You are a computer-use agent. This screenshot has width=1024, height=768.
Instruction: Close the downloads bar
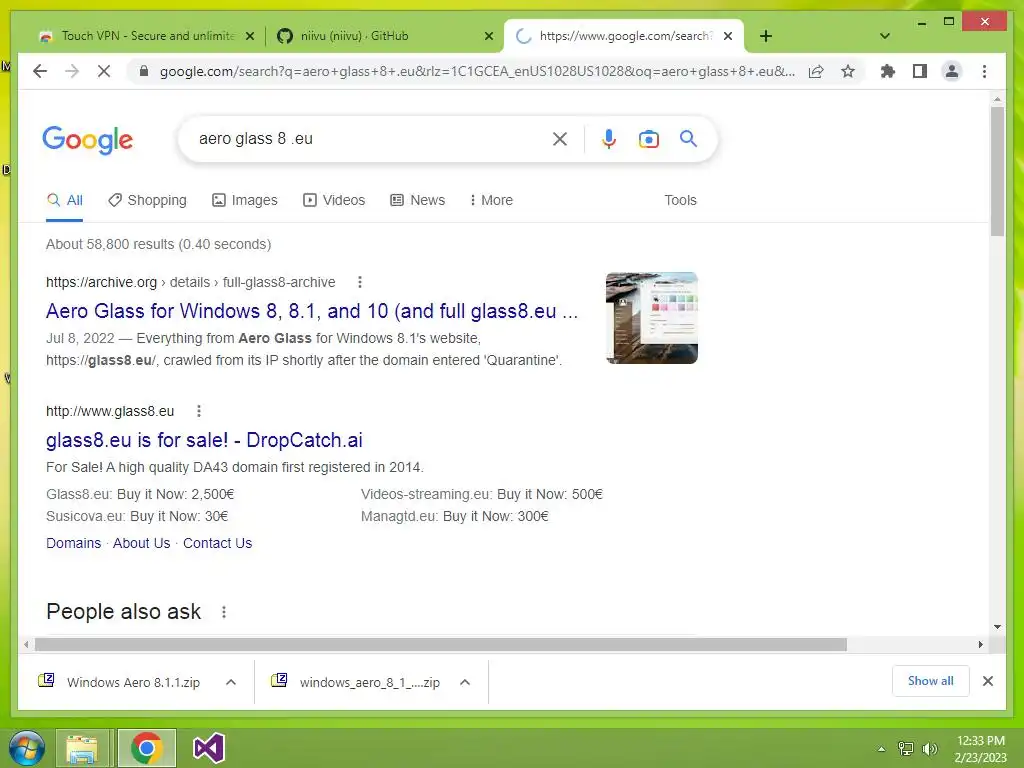987,681
